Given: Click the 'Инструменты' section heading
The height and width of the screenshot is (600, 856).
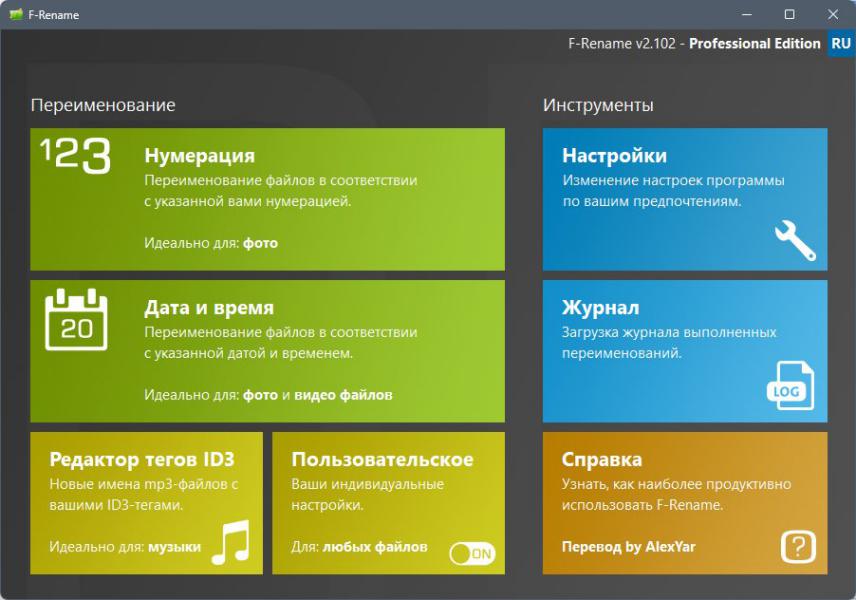Looking at the screenshot, I should coord(598,105).
